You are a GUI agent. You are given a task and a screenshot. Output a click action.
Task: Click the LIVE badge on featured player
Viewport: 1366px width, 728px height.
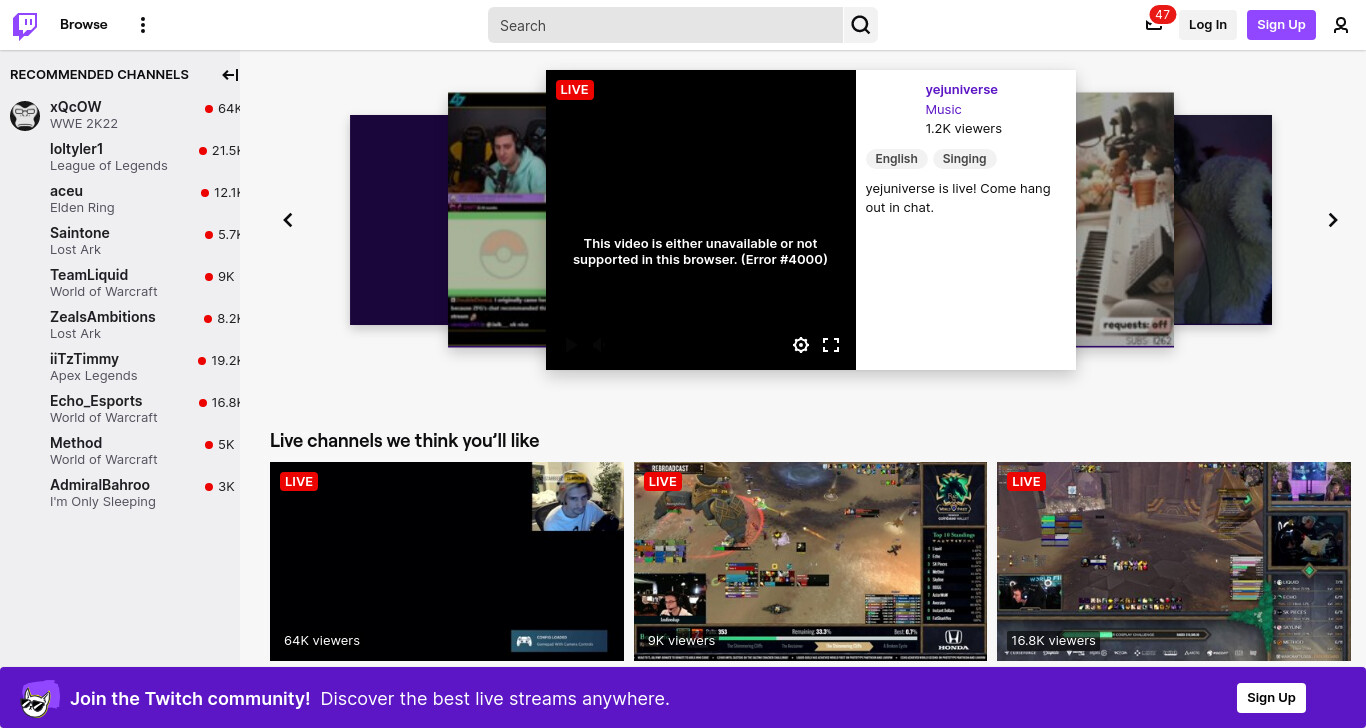click(x=575, y=90)
